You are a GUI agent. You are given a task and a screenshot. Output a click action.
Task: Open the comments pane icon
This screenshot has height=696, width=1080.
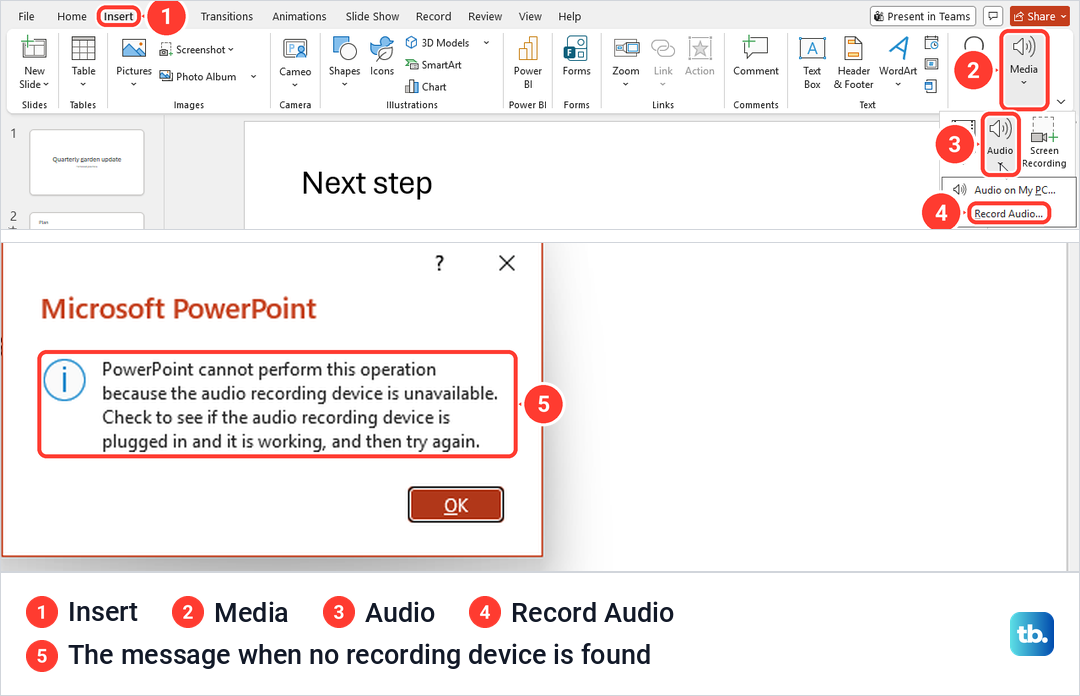pos(993,16)
